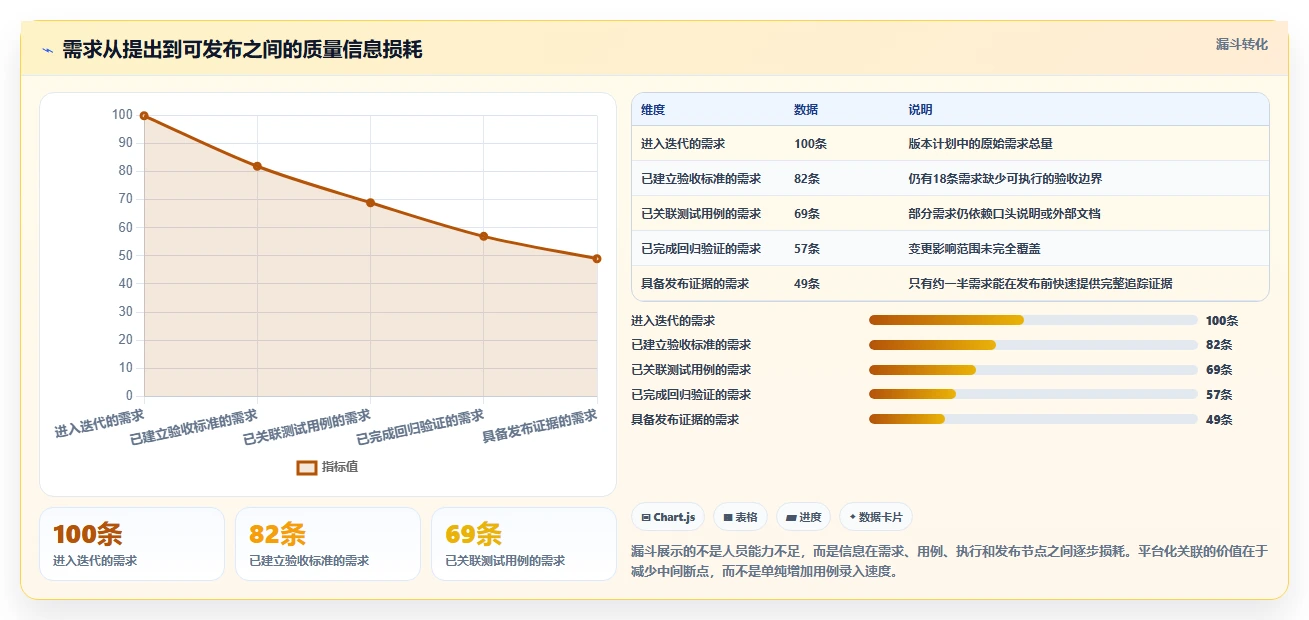The height and width of the screenshot is (620, 1309).
Task: Click table value 49条
Action: coord(807,284)
